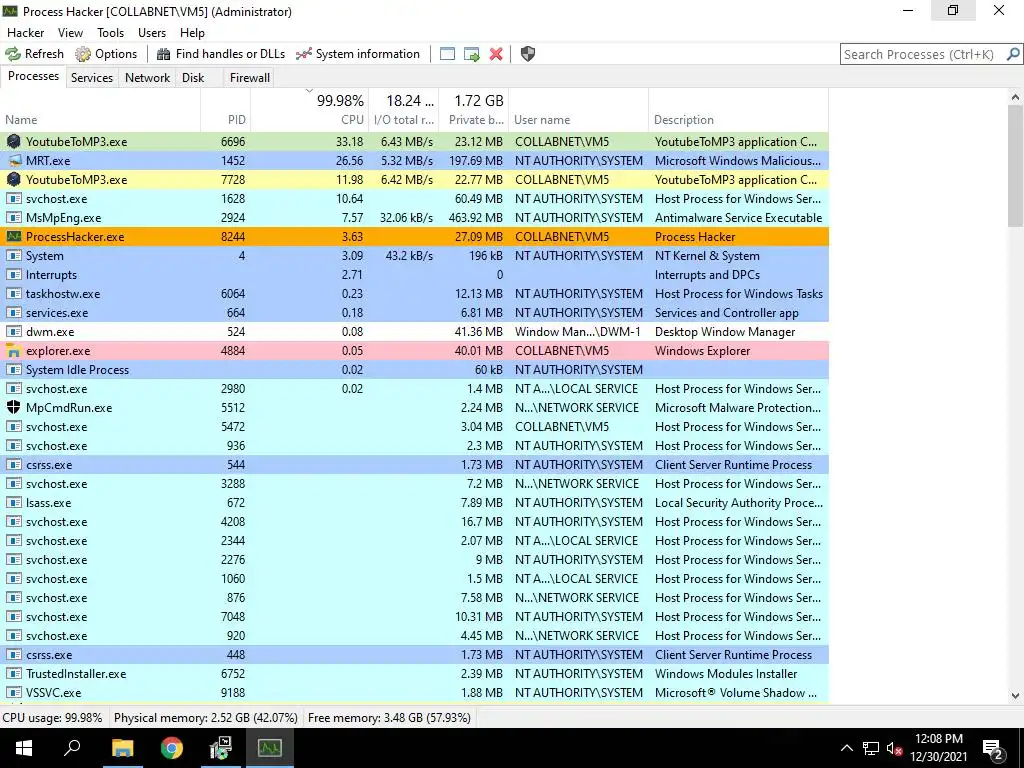This screenshot has width=1024, height=768.
Task: Sort by Private bytes column header
Action: 473,110
